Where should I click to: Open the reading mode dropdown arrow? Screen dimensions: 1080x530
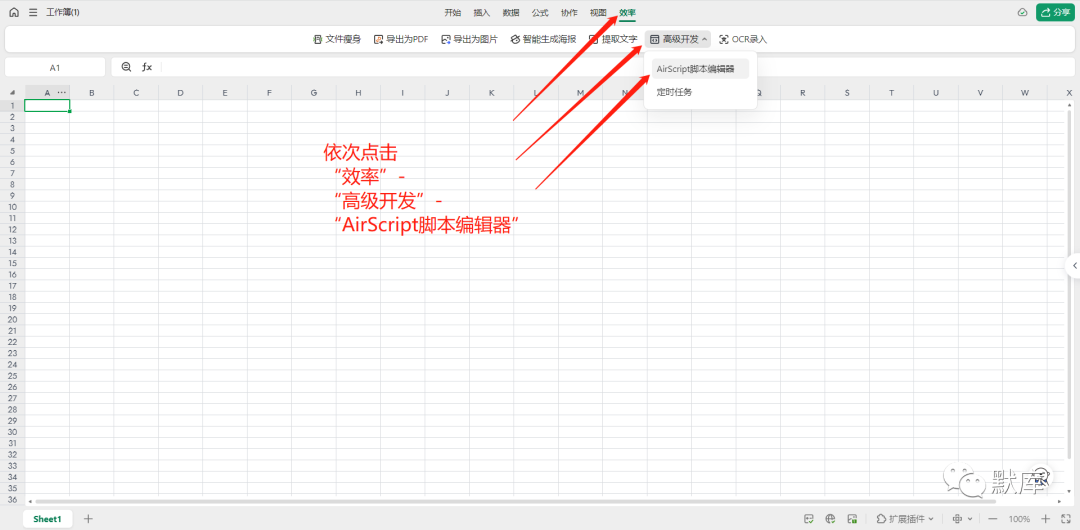click(970, 519)
